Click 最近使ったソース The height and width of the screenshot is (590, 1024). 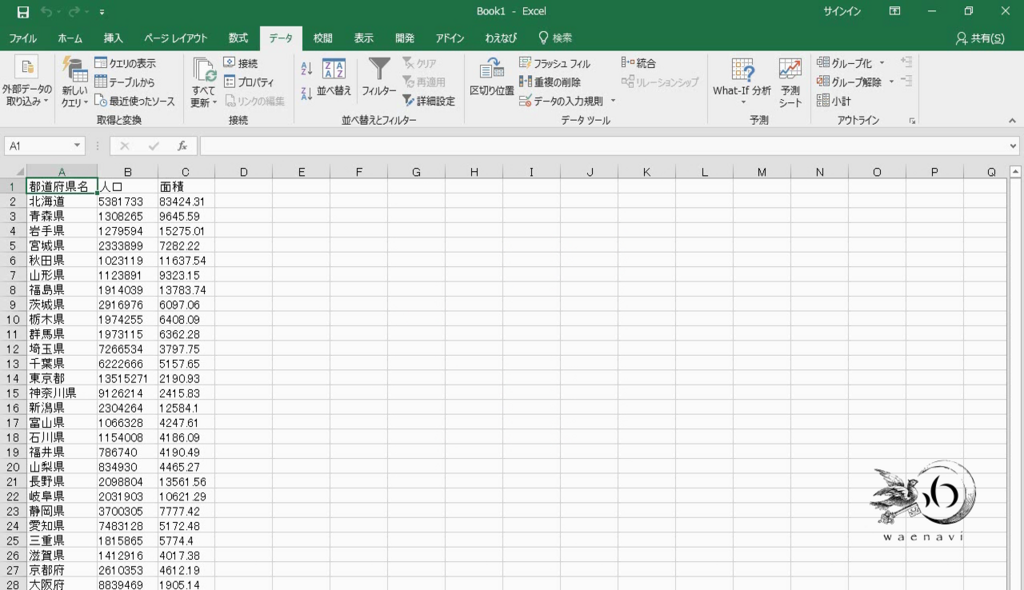point(135,101)
